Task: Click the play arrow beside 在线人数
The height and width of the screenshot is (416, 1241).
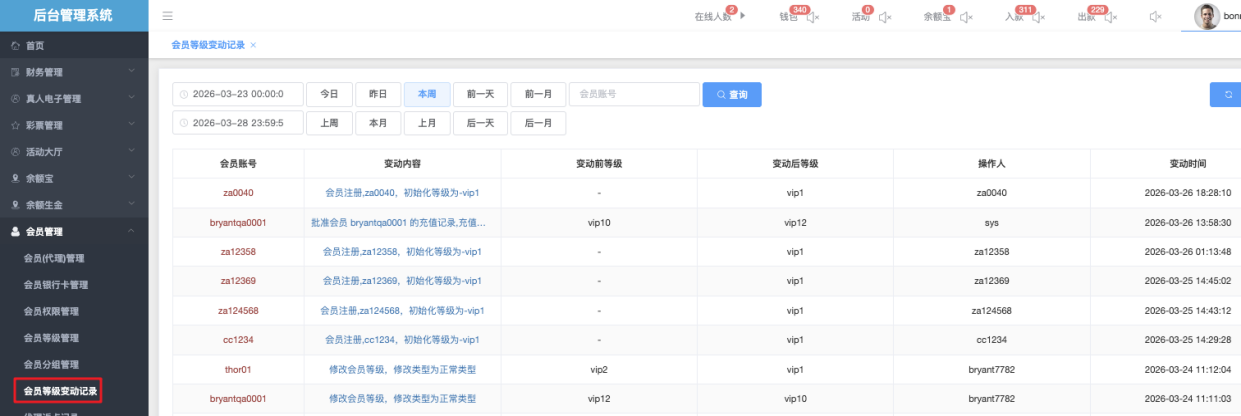Action: 743,16
